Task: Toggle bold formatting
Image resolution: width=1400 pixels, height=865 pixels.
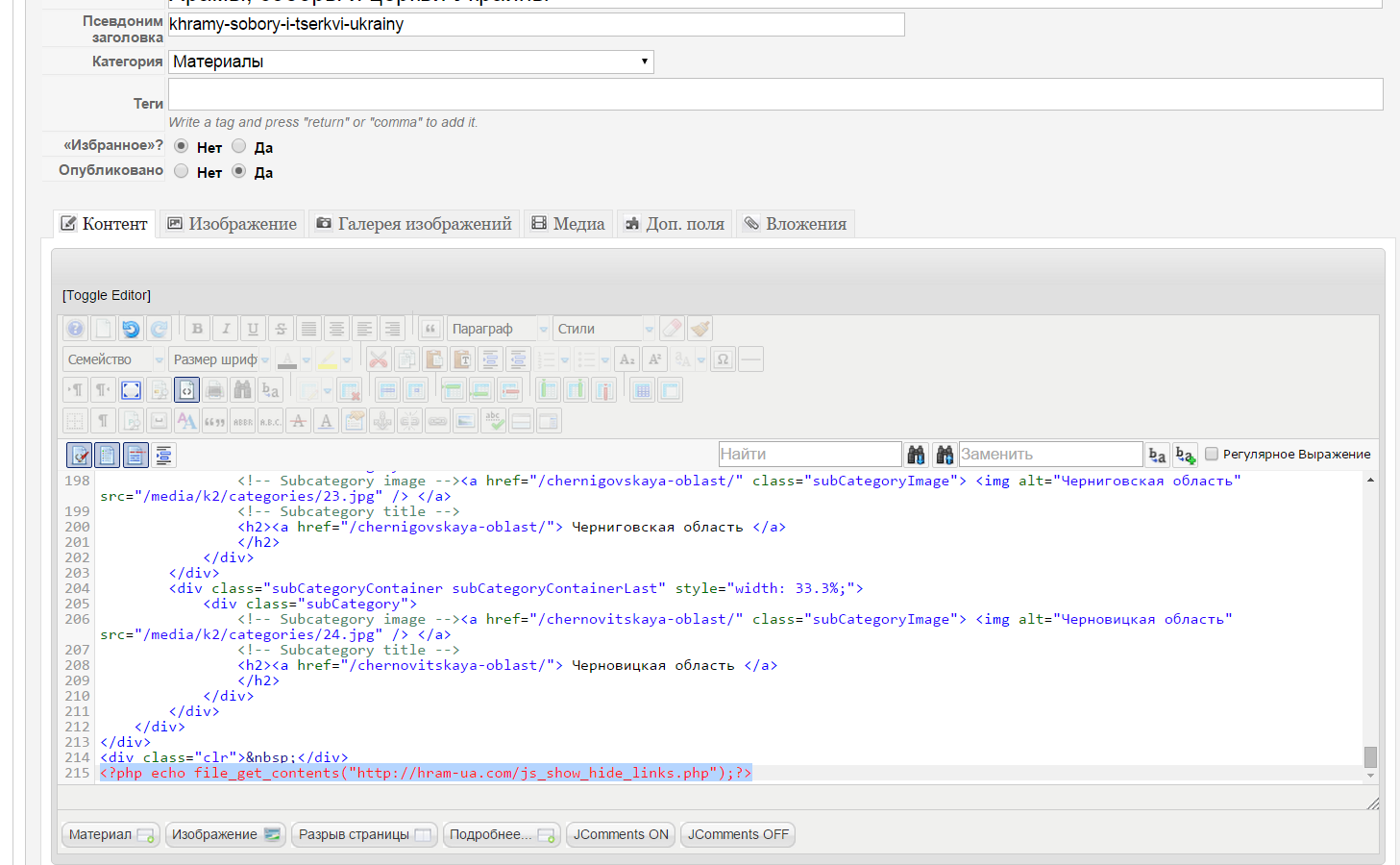Action: pos(197,329)
